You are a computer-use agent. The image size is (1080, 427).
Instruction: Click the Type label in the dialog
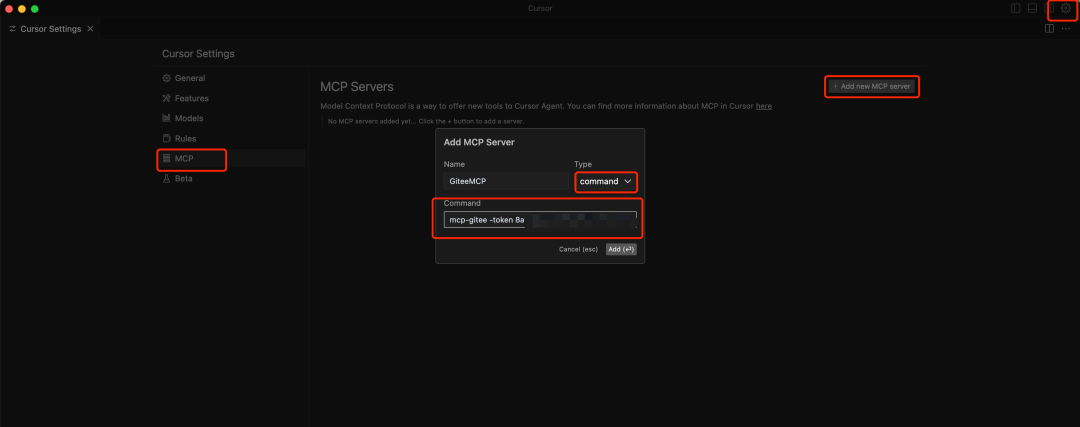tap(583, 164)
